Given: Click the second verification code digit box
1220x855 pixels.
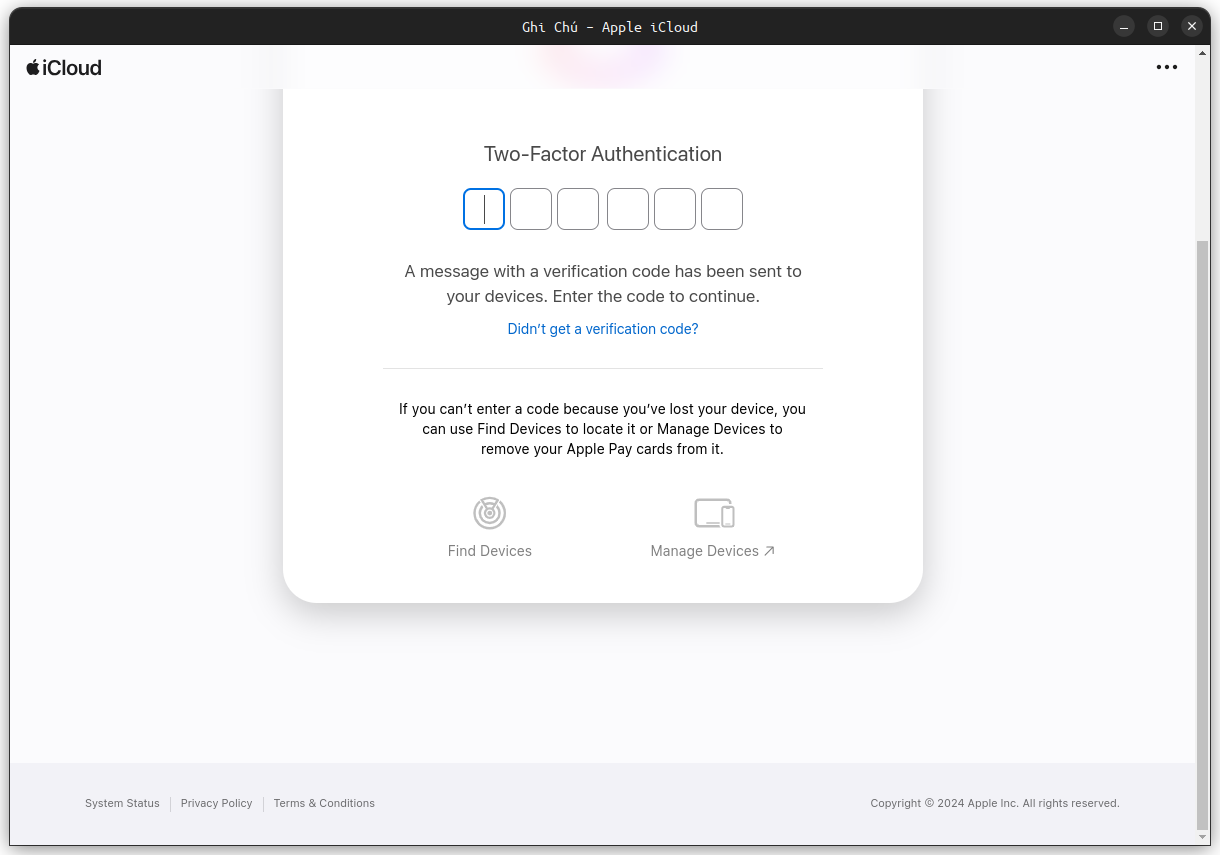Looking at the screenshot, I should 531,209.
